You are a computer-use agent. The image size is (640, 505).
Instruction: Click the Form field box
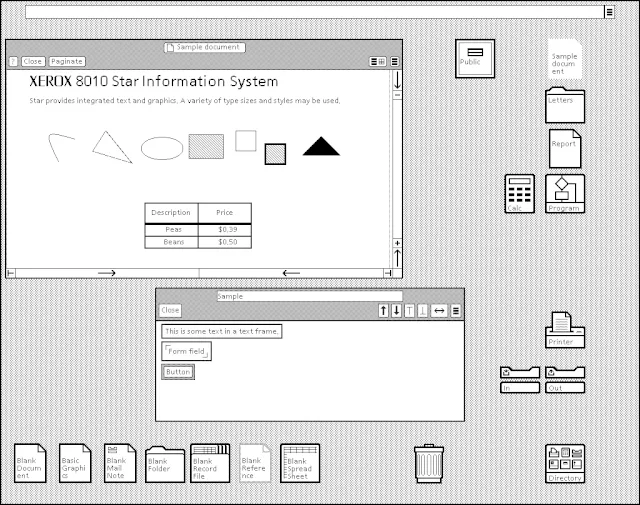tap(187, 351)
